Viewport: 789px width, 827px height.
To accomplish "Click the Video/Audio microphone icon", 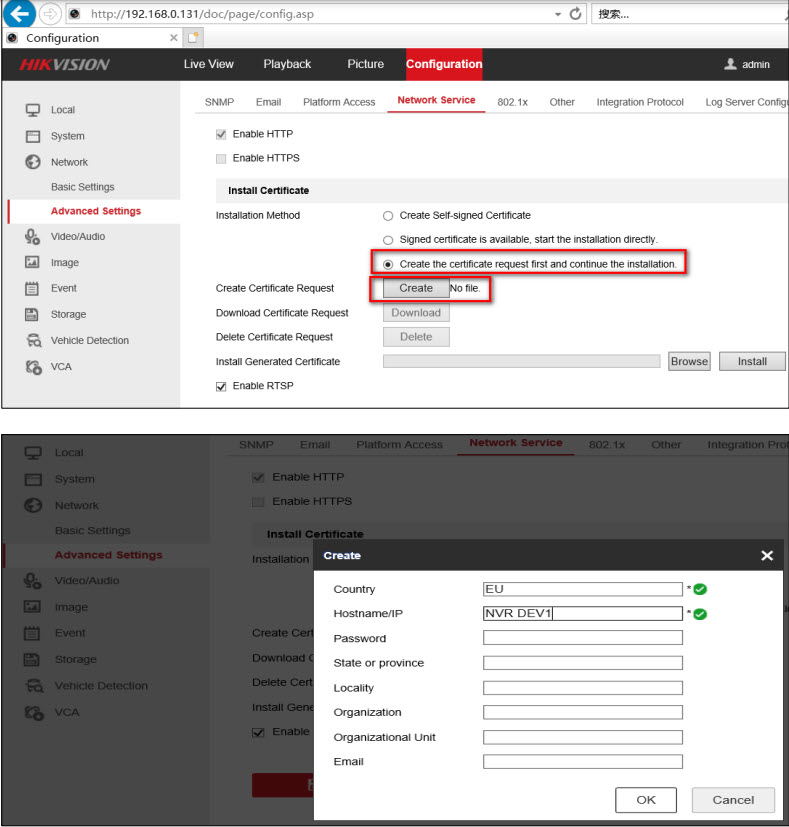I will (x=32, y=237).
